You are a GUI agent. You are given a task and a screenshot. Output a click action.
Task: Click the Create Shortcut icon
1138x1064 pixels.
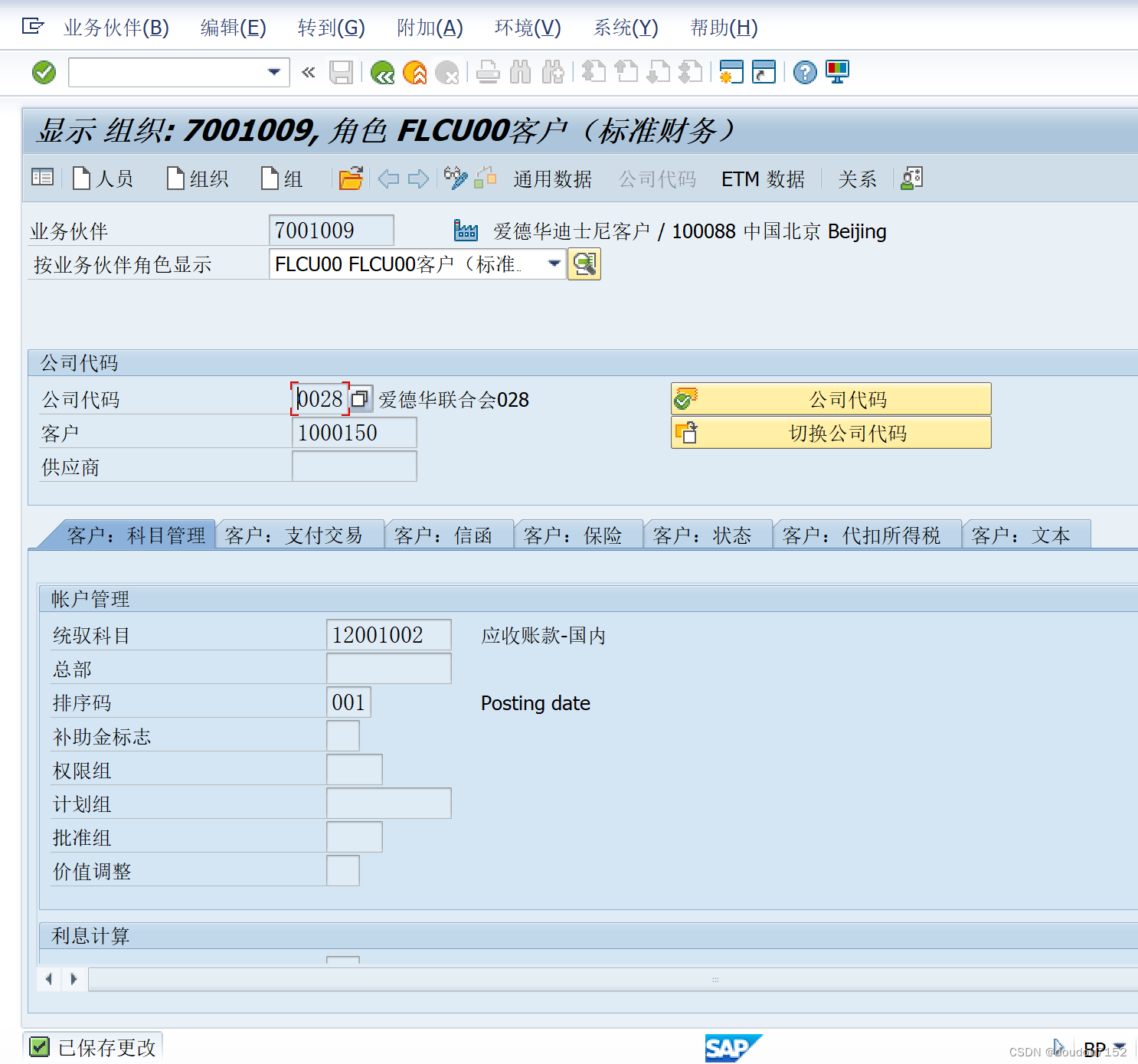(764, 73)
